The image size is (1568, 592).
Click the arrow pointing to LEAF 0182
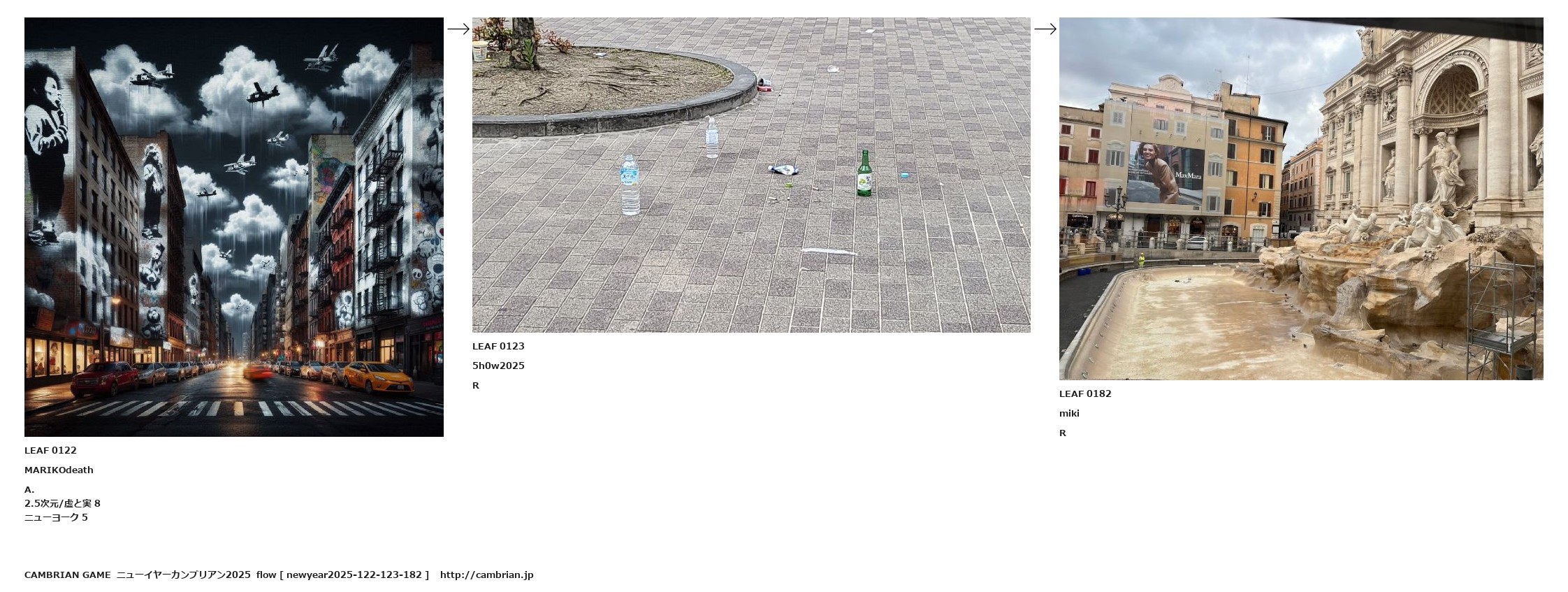(x=1045, y=29)
